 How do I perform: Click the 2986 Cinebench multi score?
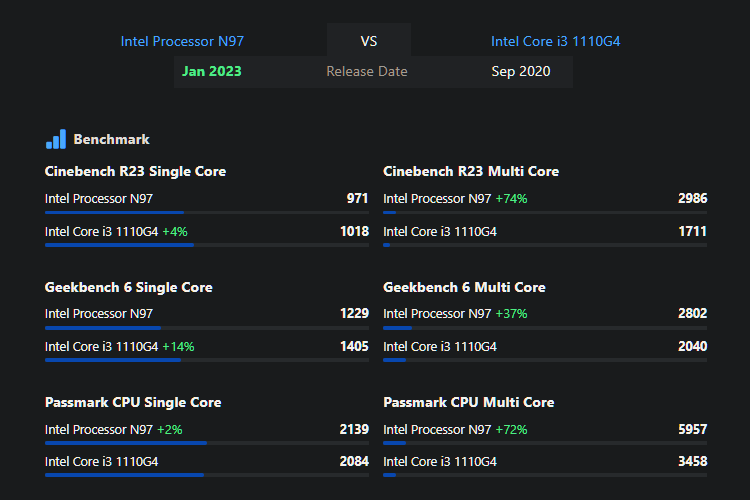coord(693,198)
